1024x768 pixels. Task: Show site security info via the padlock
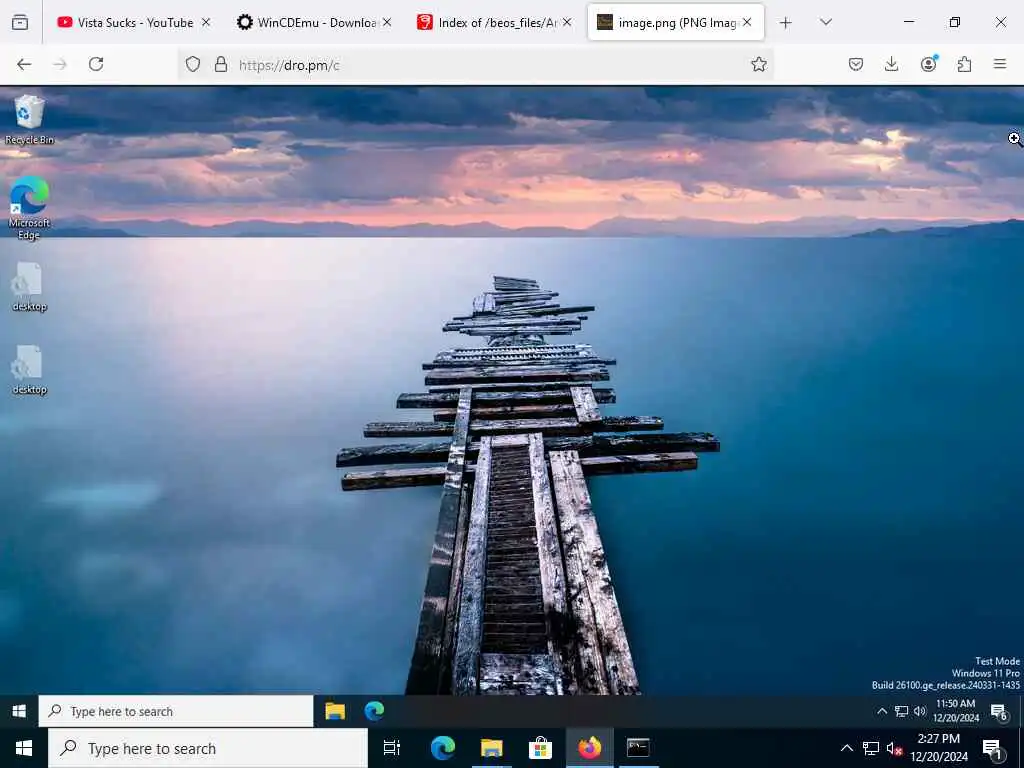pyautogui.click(x=221, y=64)
